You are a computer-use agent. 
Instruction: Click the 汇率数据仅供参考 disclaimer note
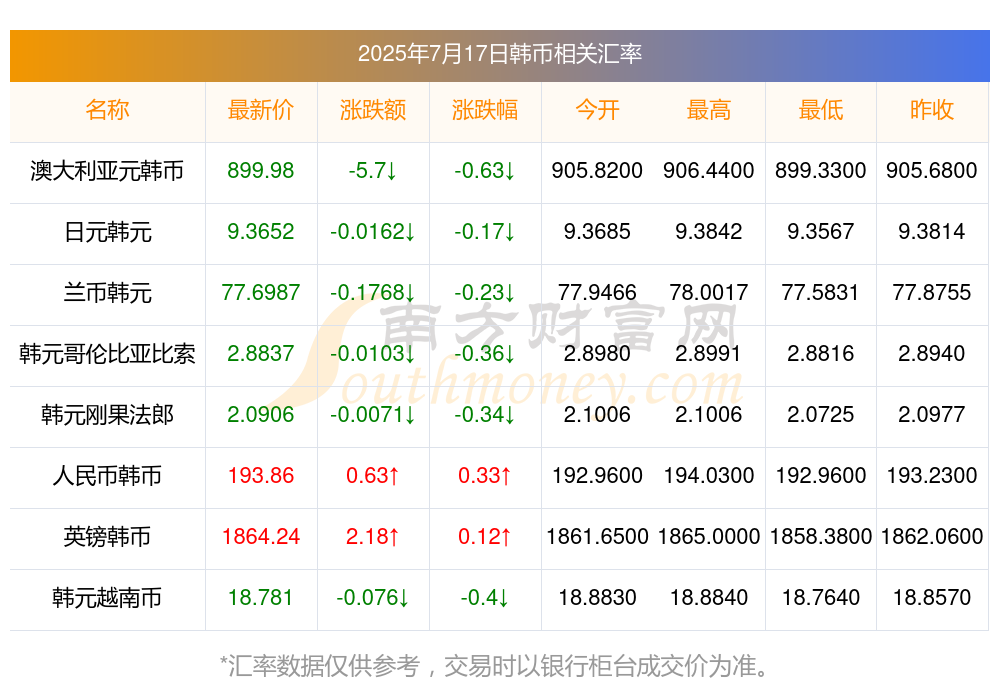[495, 666]
